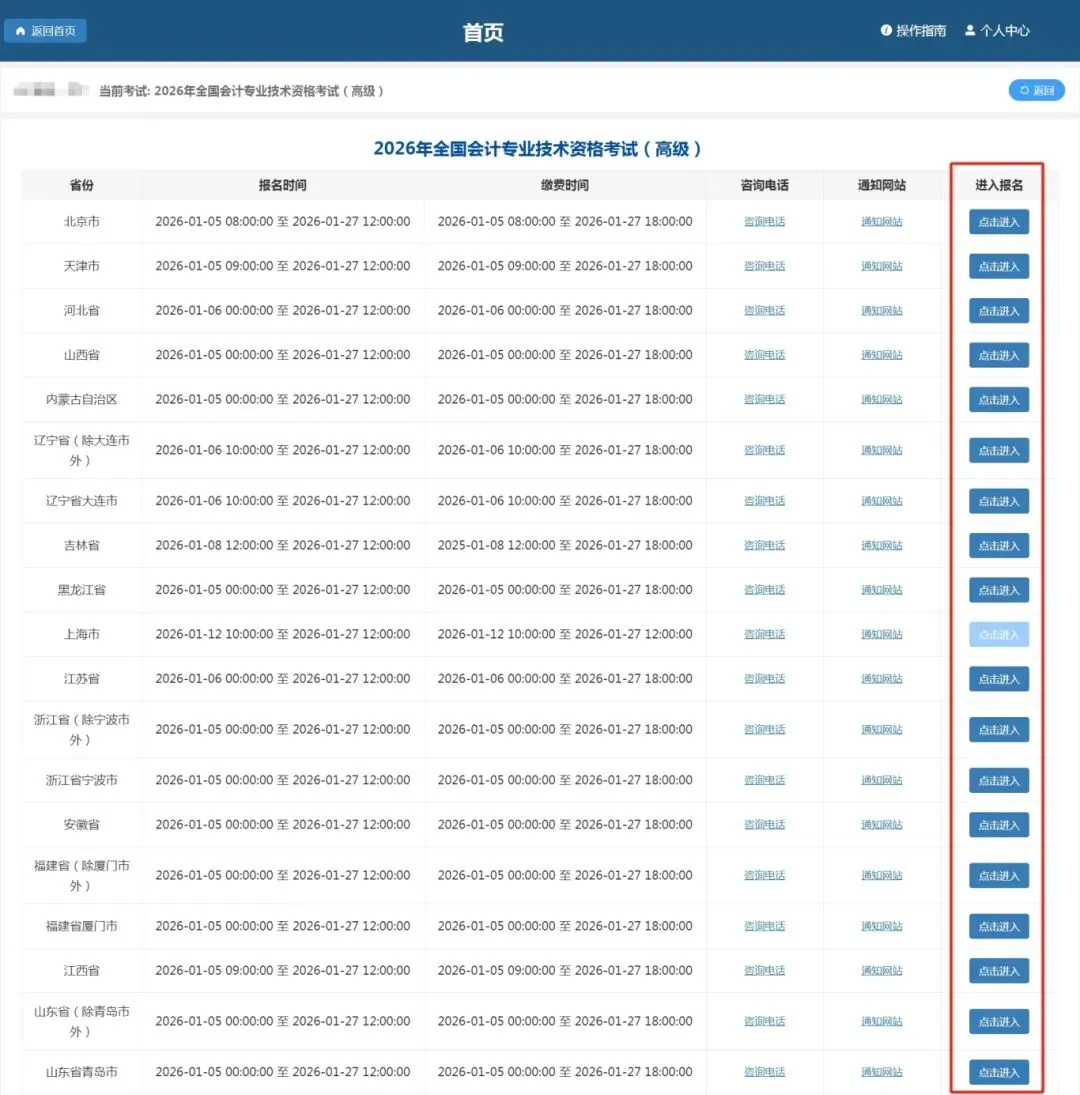Click the 缴费时间 column header

tap(565, 185)
